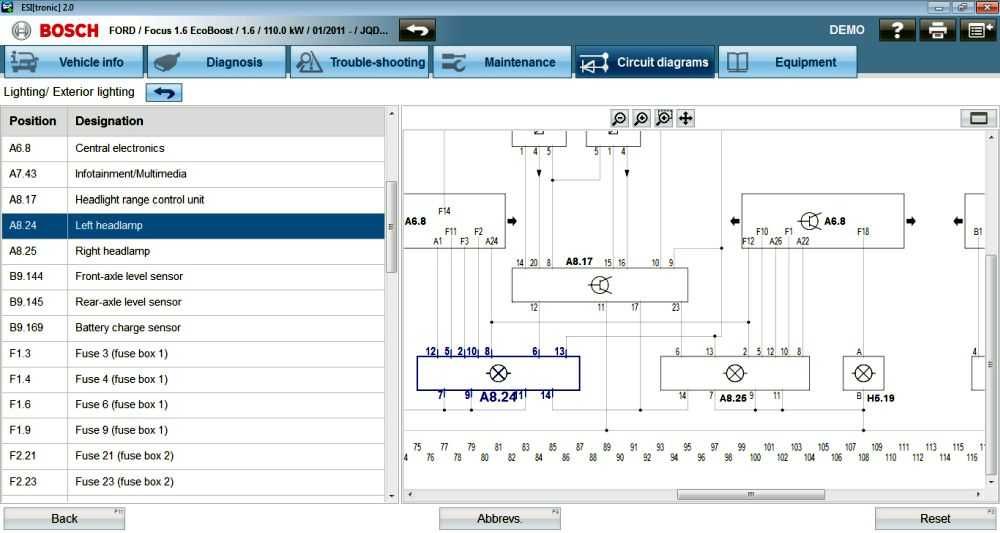Click the Reset button

[935, 519]
